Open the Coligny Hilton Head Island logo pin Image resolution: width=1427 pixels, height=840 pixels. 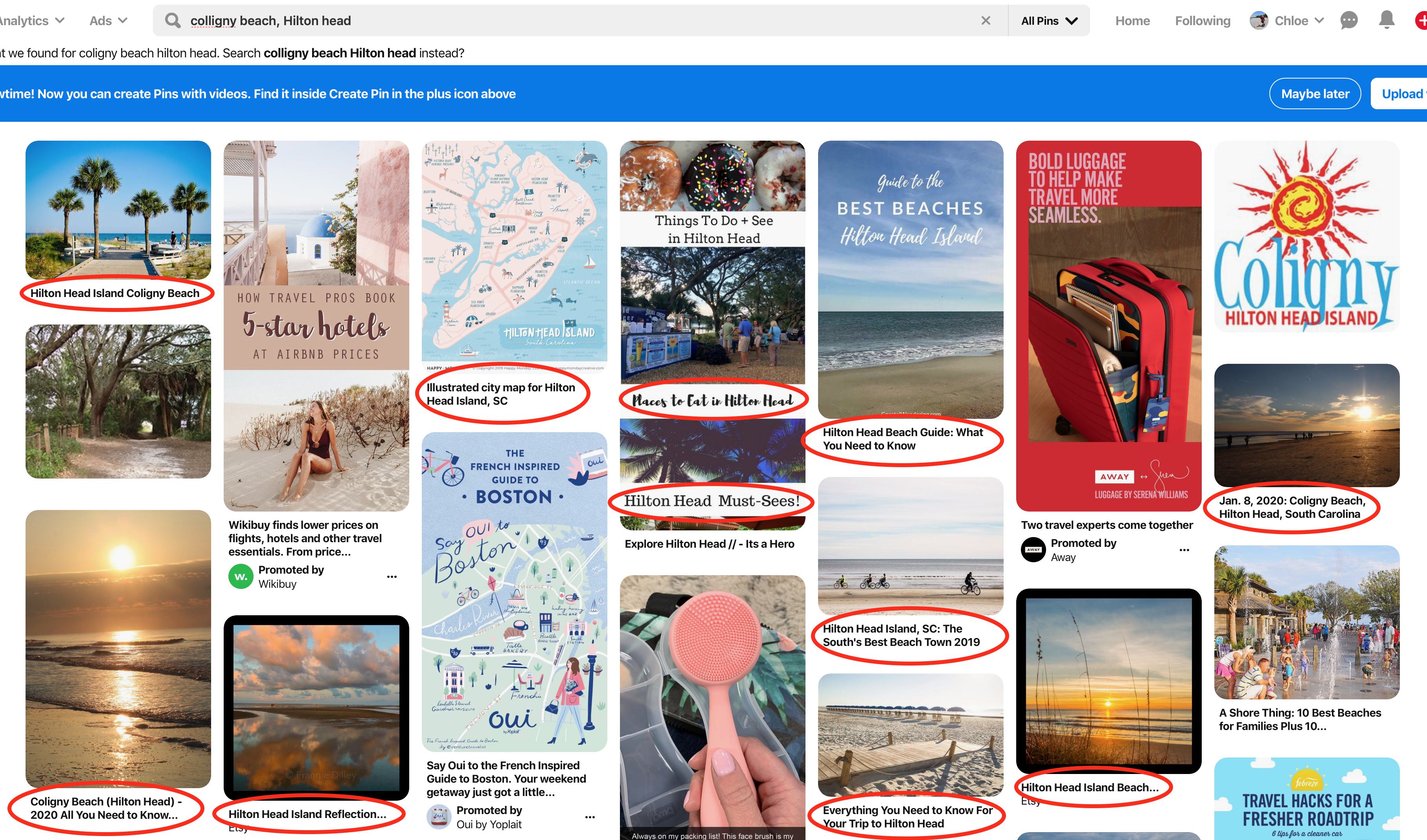point(1307,237)
